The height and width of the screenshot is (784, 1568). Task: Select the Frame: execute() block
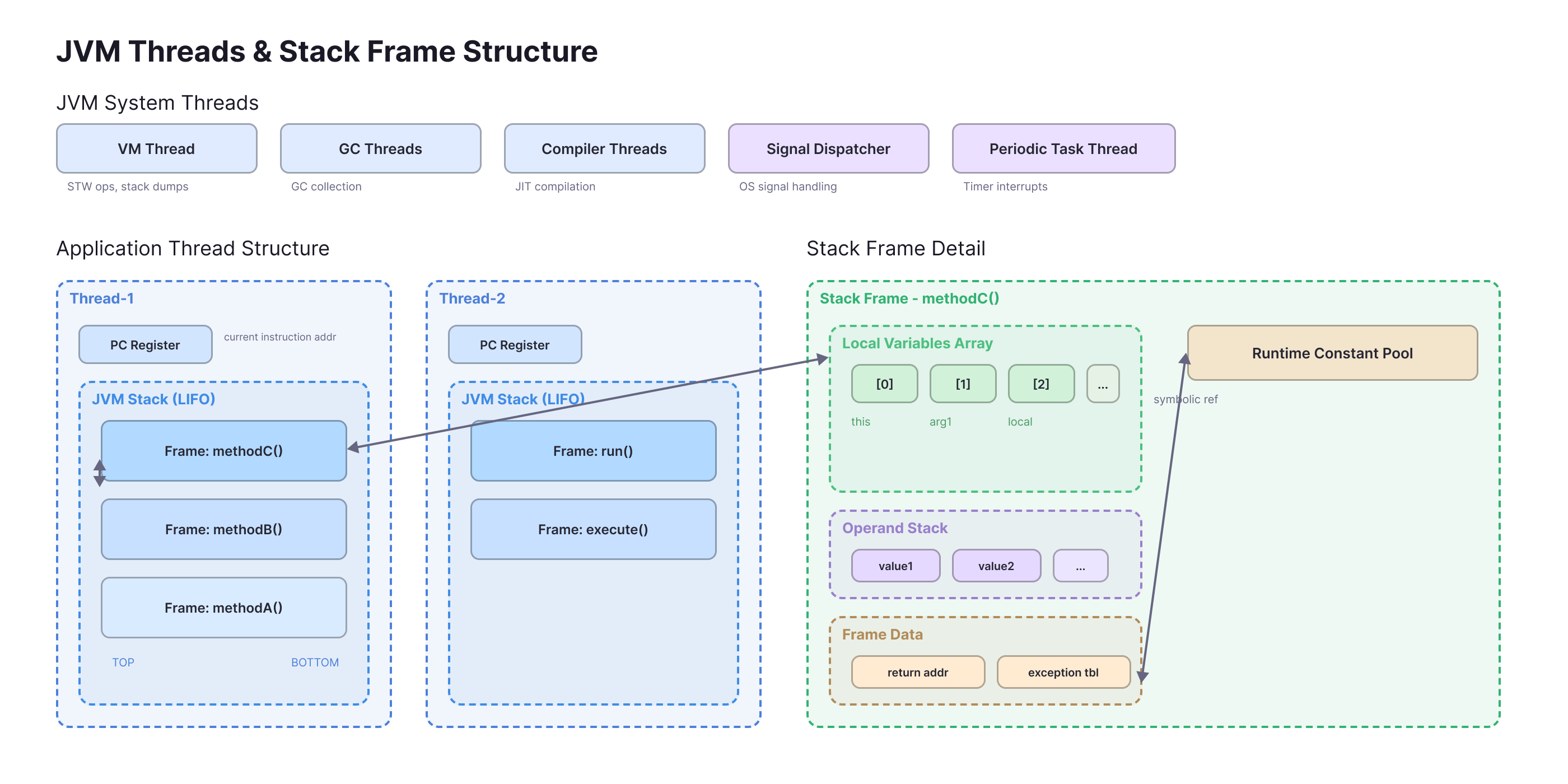[594, 529]
